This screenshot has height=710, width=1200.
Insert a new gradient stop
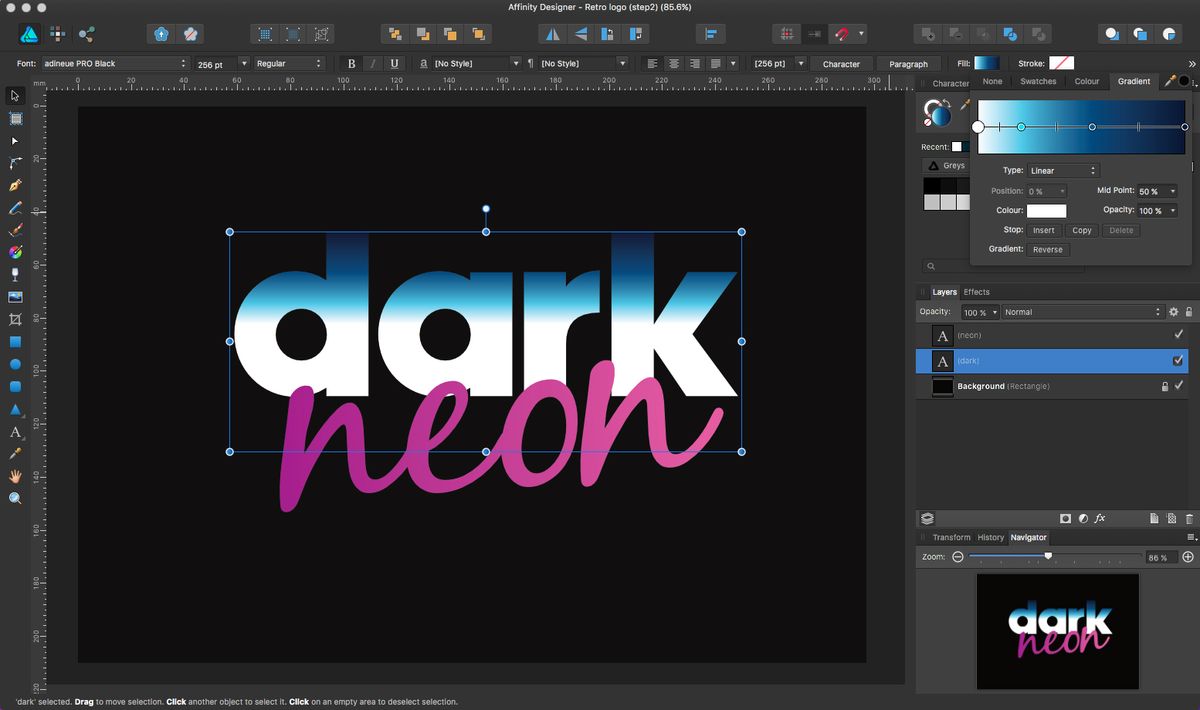1043,230
